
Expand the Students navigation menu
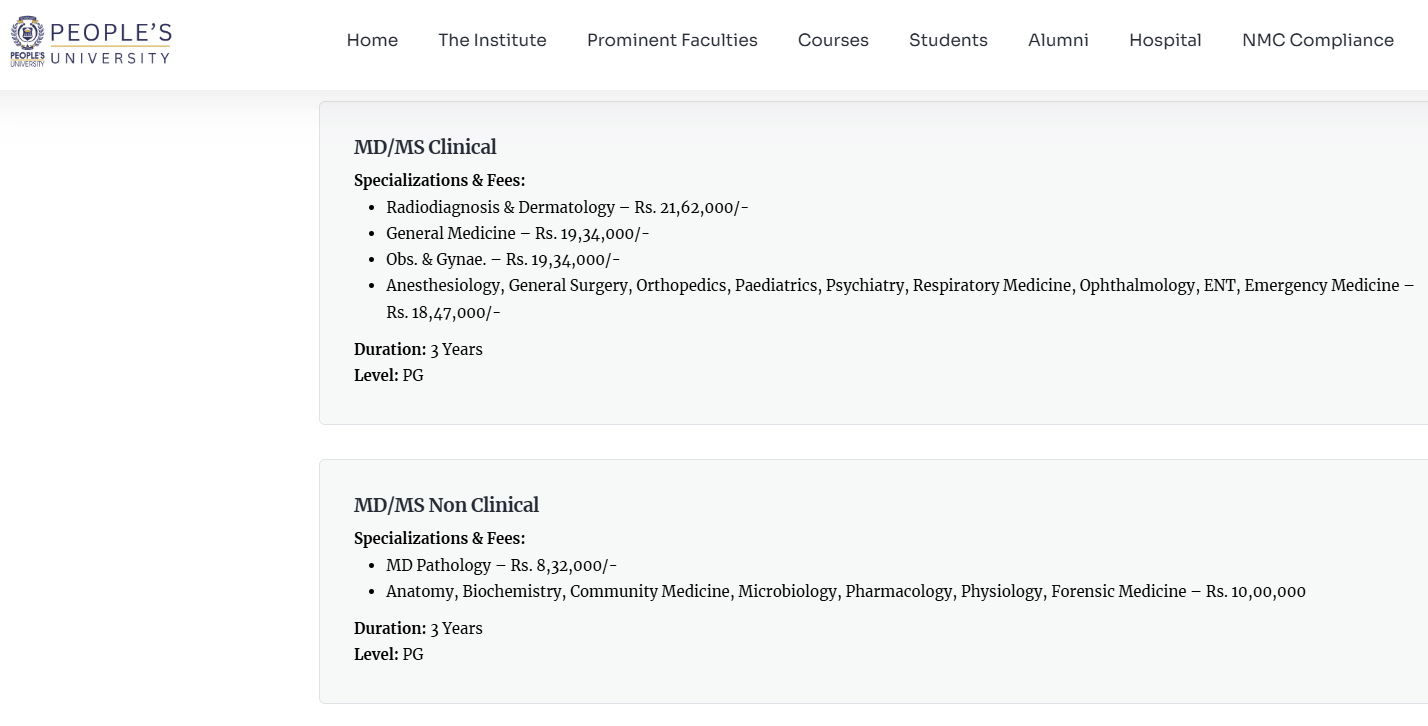pyautogui.click(x=948, y=40)
